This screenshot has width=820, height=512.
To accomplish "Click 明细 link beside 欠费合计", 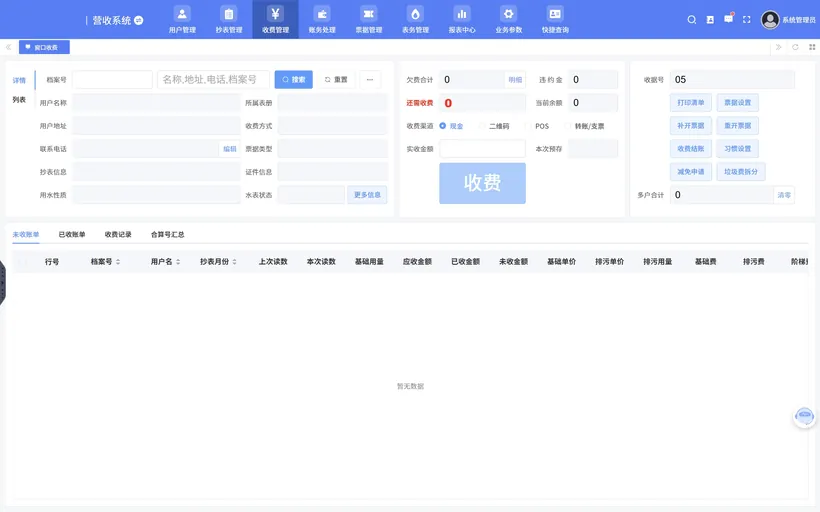I will [515, 79].
